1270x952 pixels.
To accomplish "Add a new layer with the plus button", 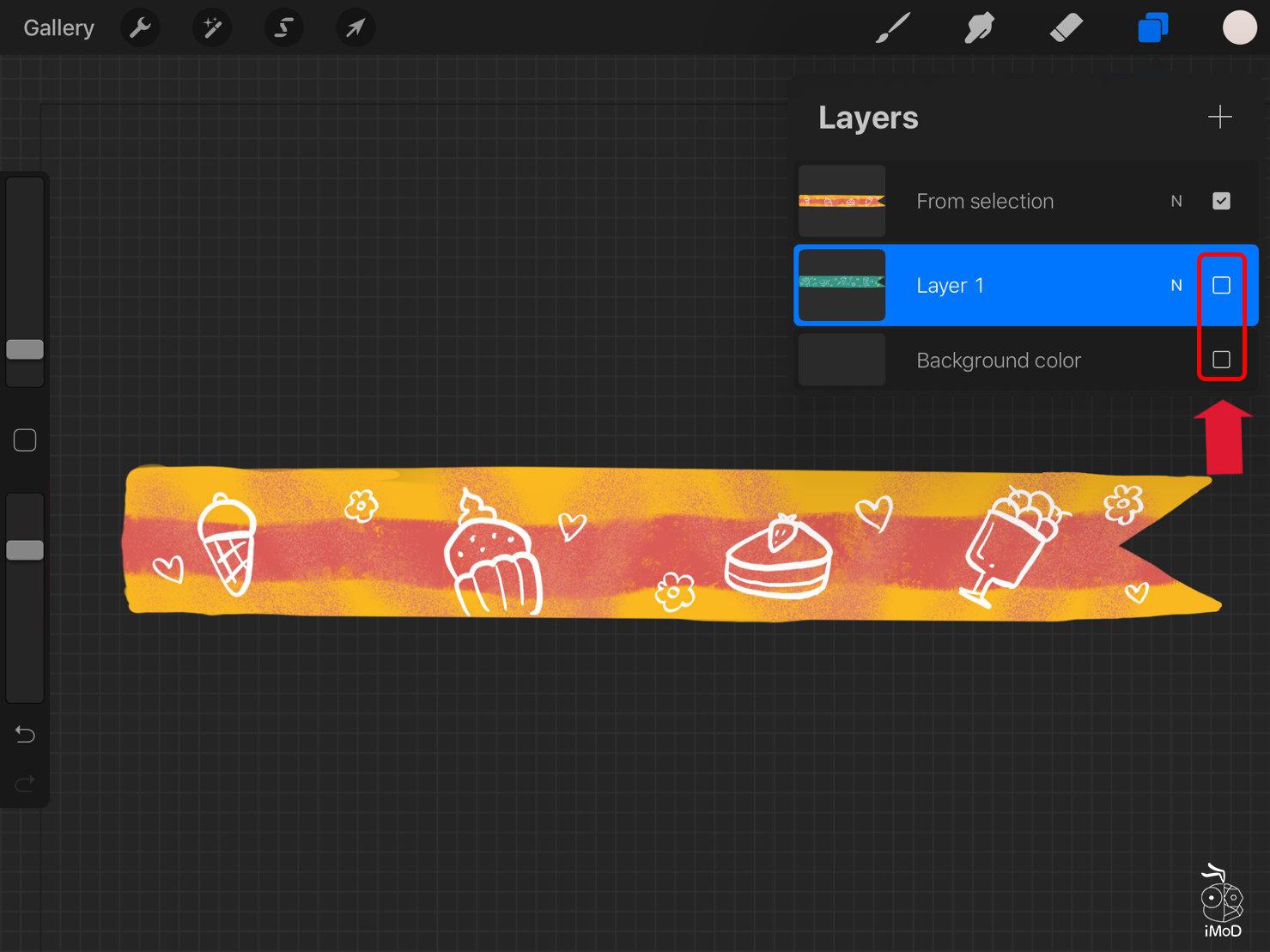I will (x=1219, y=117).
